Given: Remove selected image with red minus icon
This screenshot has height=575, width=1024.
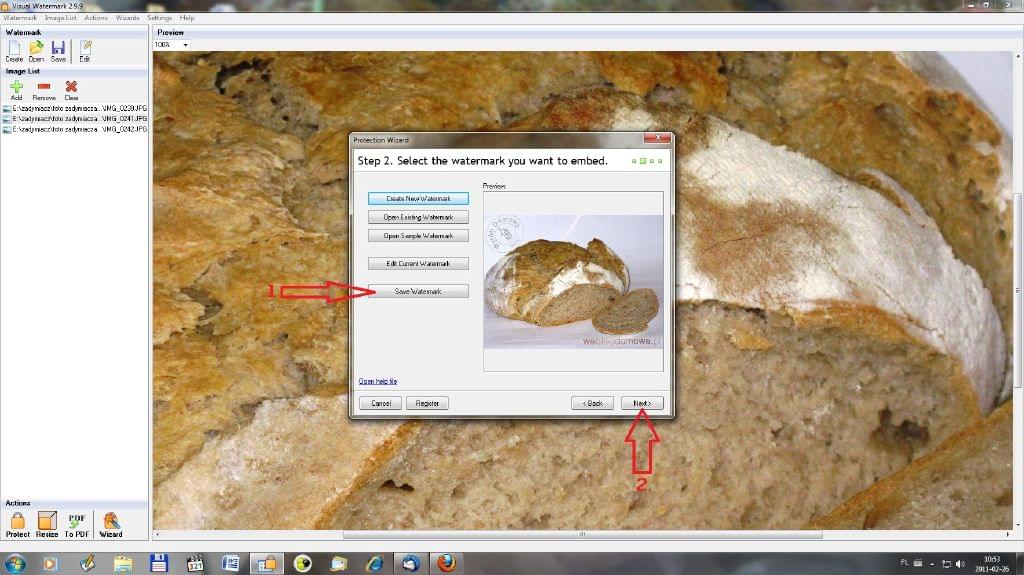Looking at the screenshot, I should pos(44,90).
